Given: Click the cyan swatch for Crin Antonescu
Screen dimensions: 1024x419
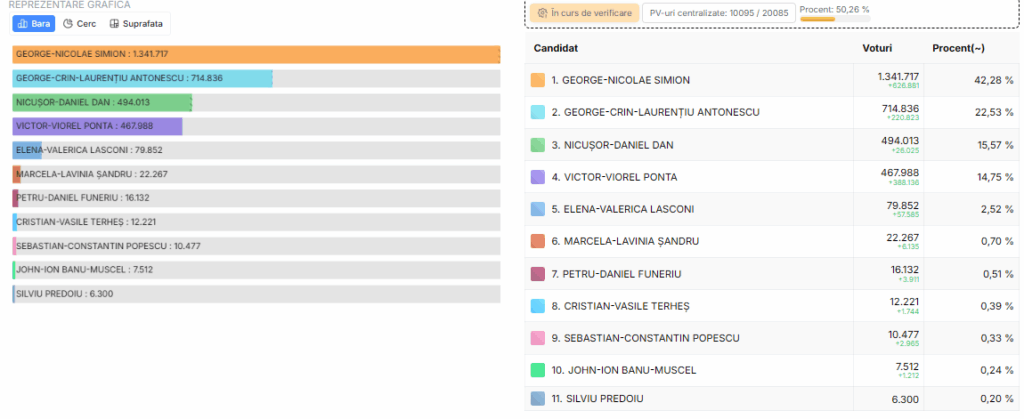Looking at the screenshot, I should pos(538,112).
